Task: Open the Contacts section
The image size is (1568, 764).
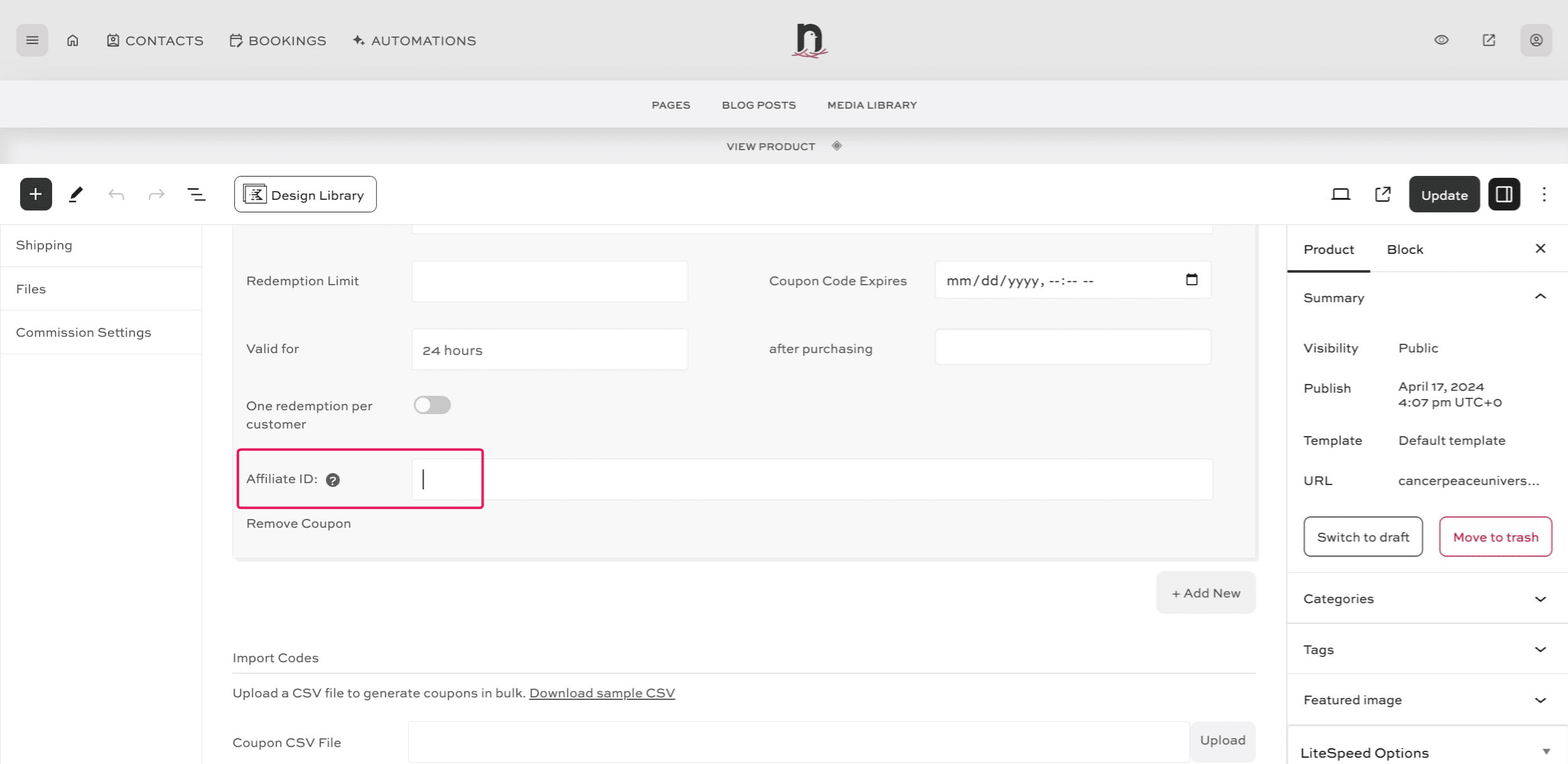Action: pos(154,40)
